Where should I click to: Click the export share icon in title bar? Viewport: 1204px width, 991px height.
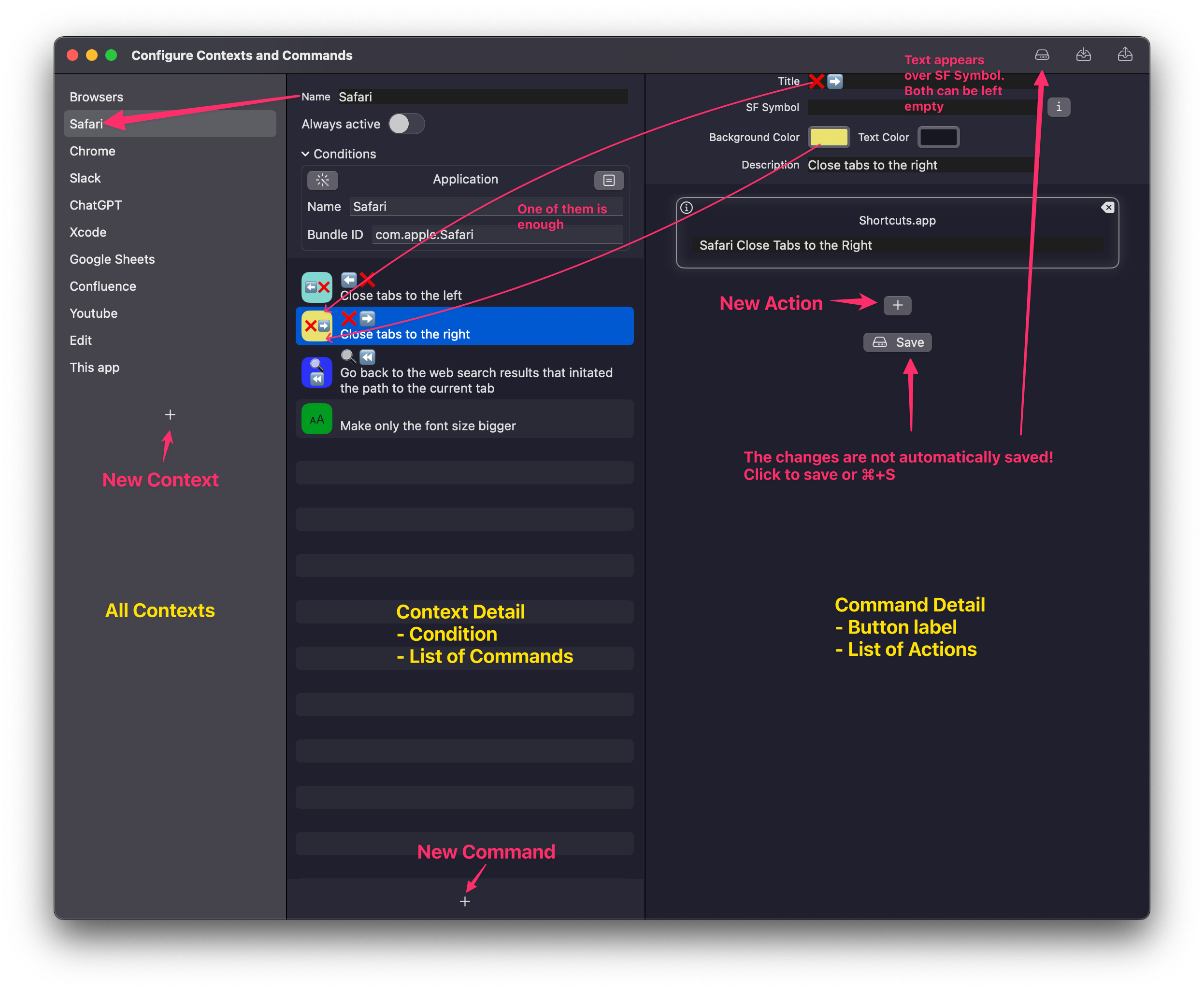coord(1125,55)
